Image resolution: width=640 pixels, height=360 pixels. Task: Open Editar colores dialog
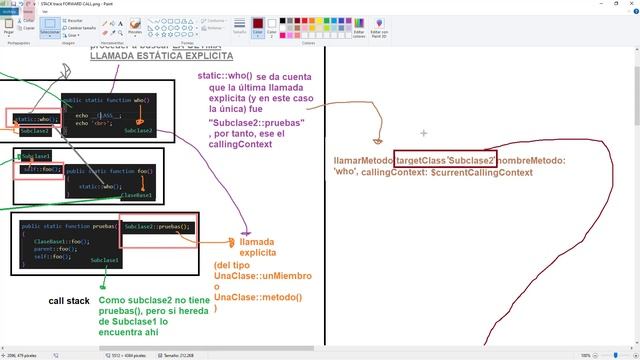pyautogui.click(x=359, y=28)
